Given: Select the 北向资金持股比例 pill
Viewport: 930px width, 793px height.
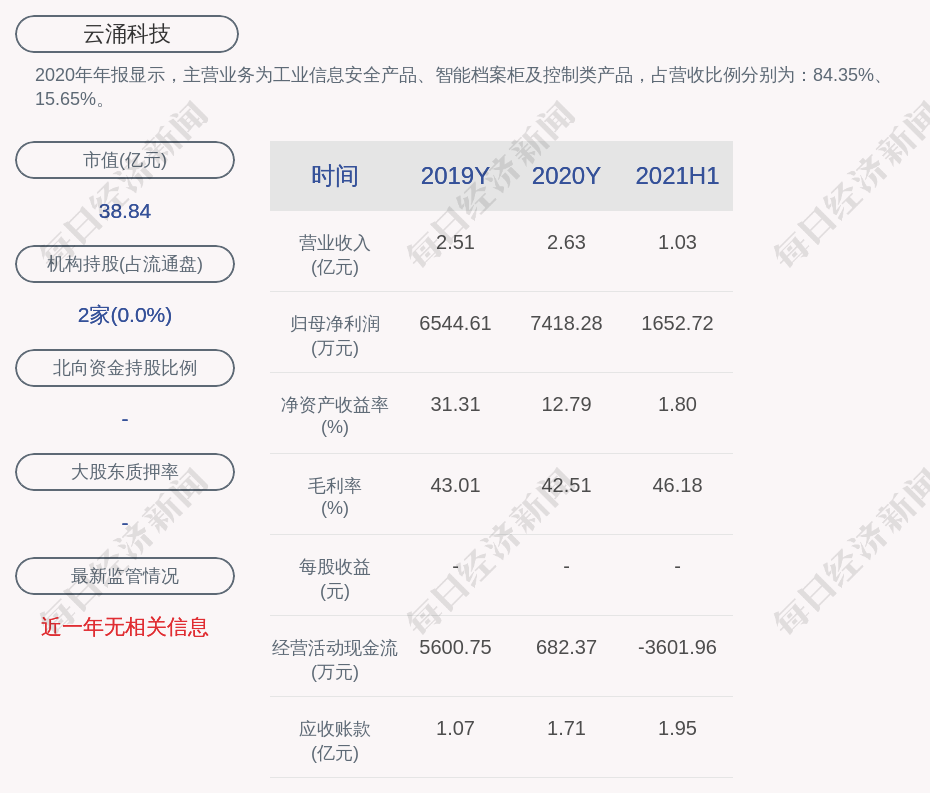Looking at the screenshot, I should [125, 368].
